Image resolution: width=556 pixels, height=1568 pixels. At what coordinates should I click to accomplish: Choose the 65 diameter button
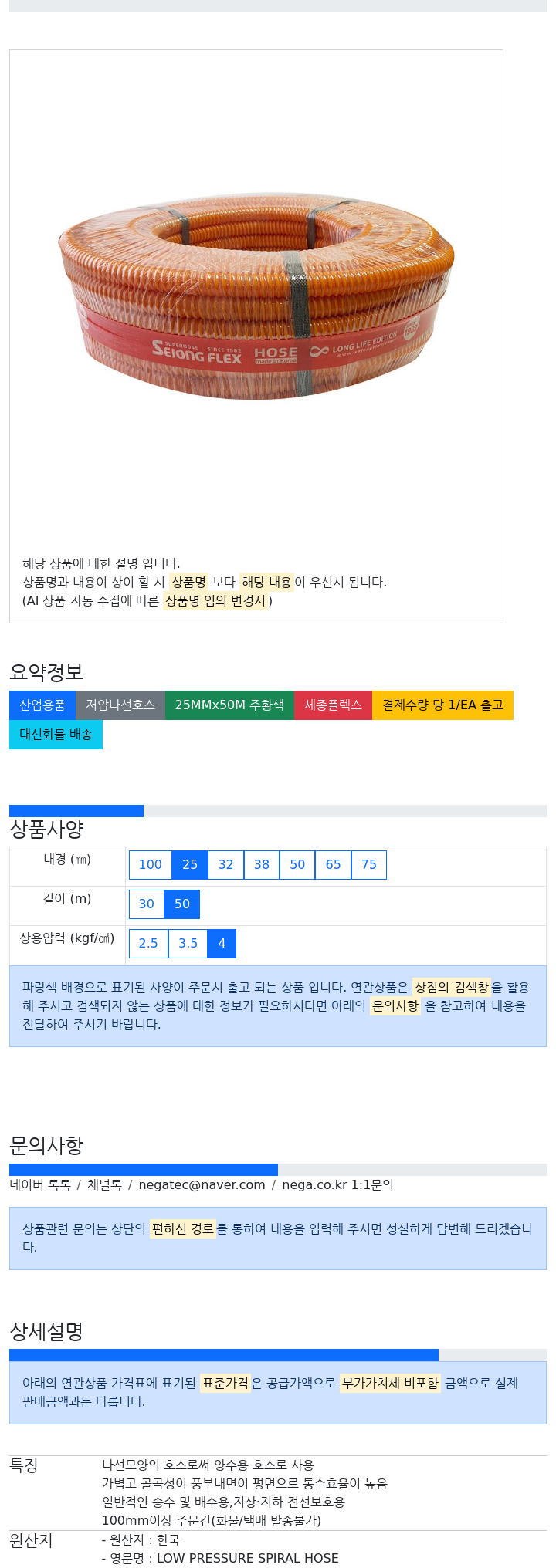333,865
